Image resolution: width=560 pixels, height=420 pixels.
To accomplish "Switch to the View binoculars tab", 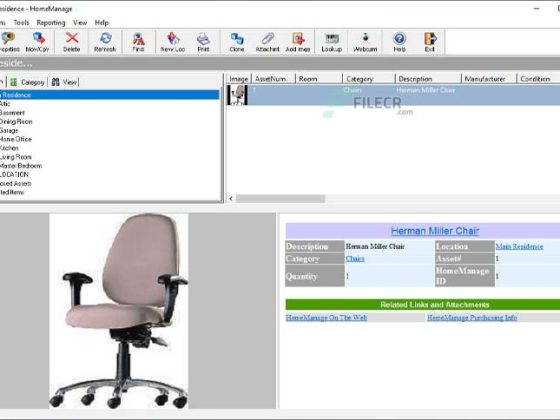I will (64, 82).
